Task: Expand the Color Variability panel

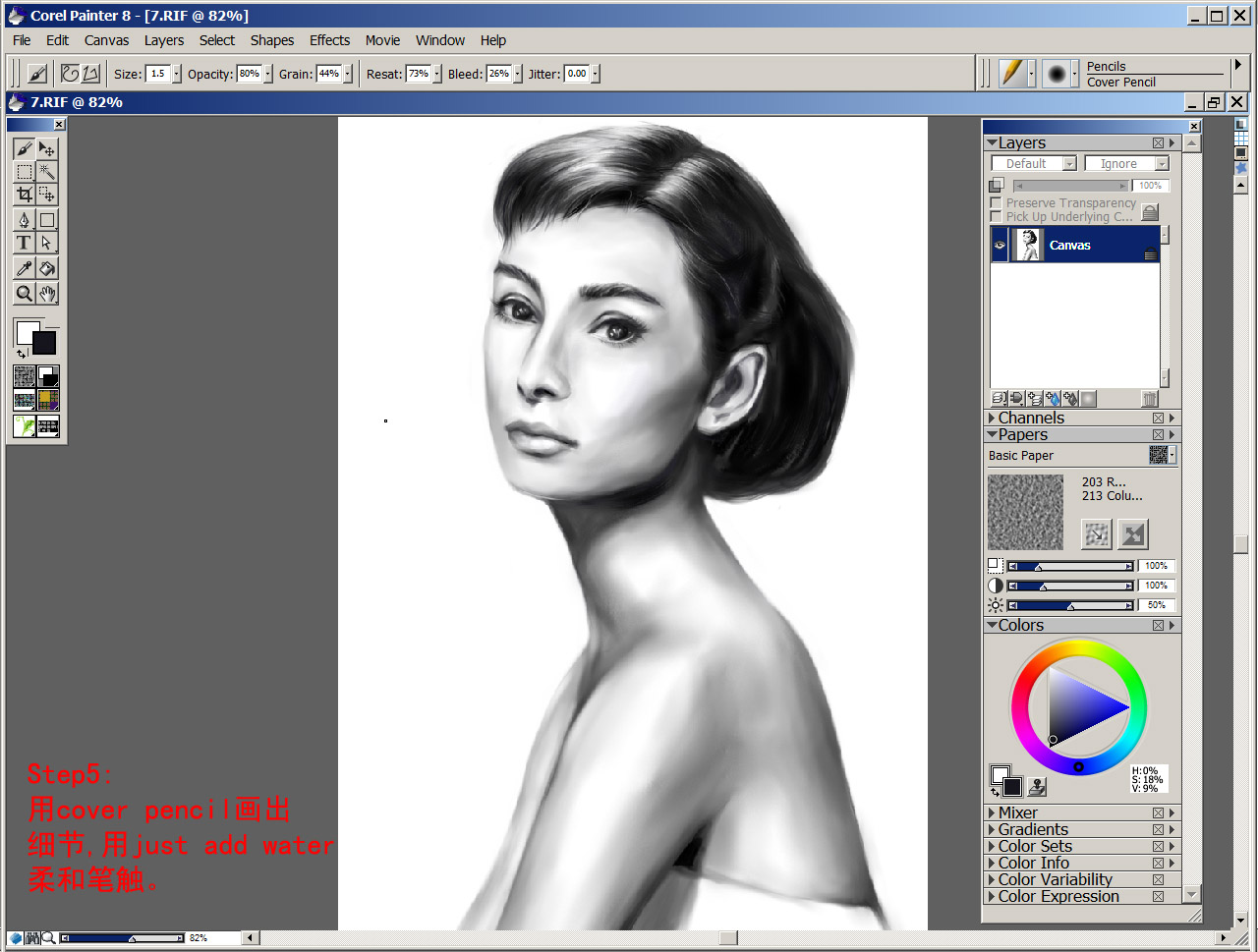Action: tap(992, 880)
